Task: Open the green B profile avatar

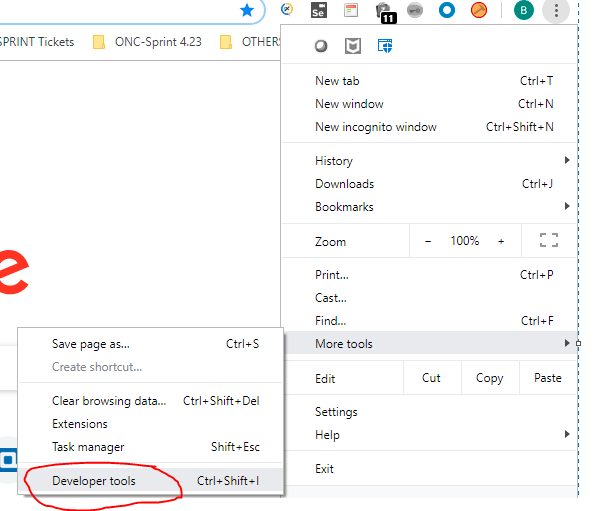Action: [524, 10]
